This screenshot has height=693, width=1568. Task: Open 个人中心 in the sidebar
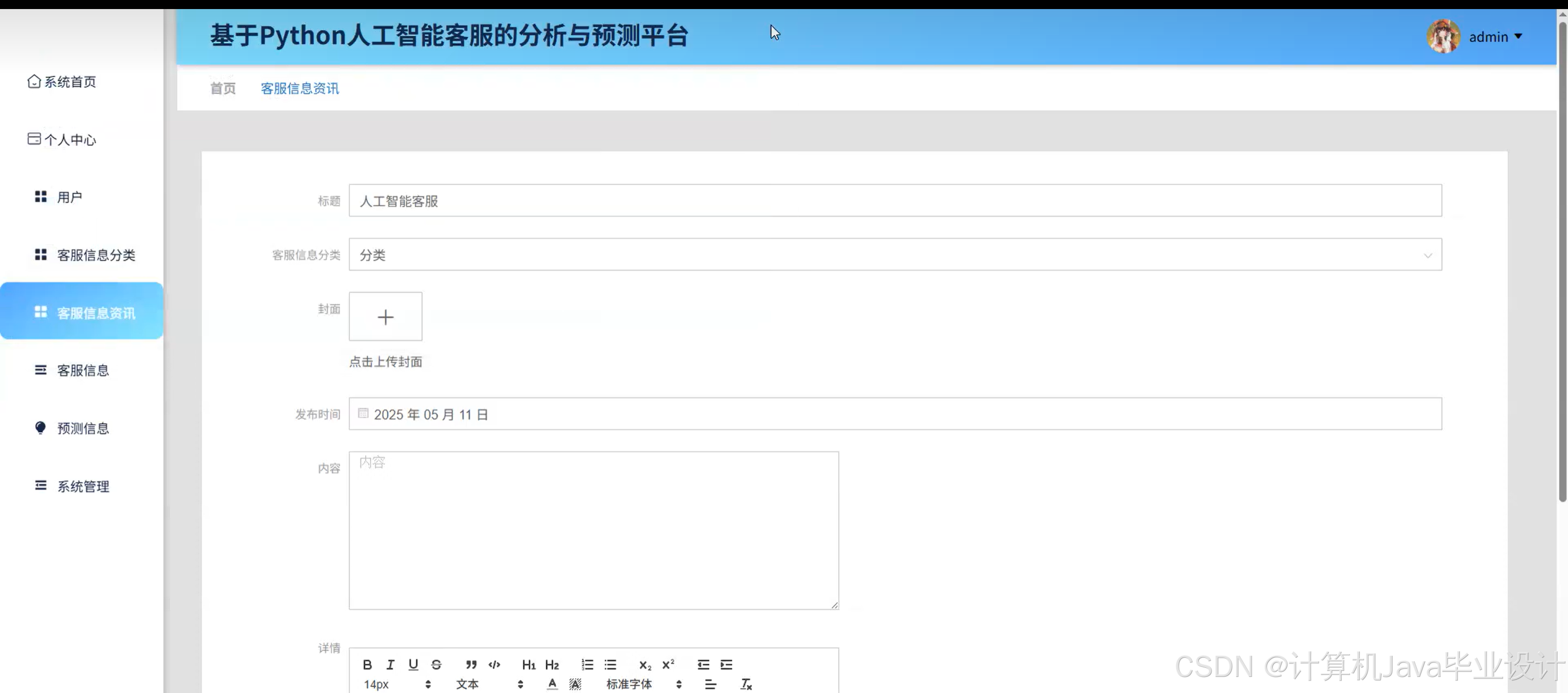pyautogui.click(x=62, y=139)
